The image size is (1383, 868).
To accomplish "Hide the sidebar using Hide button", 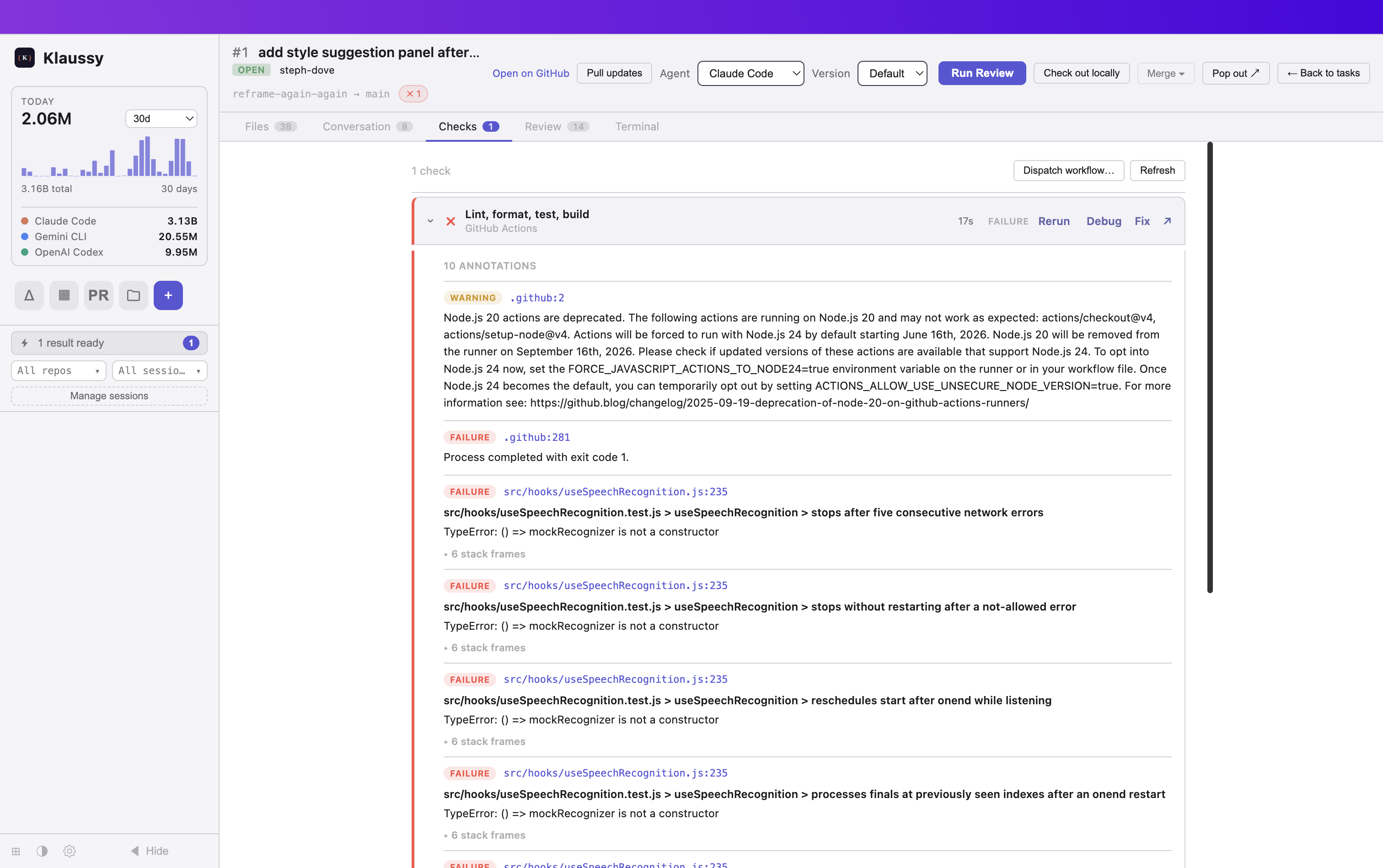I will coord(149,851).
